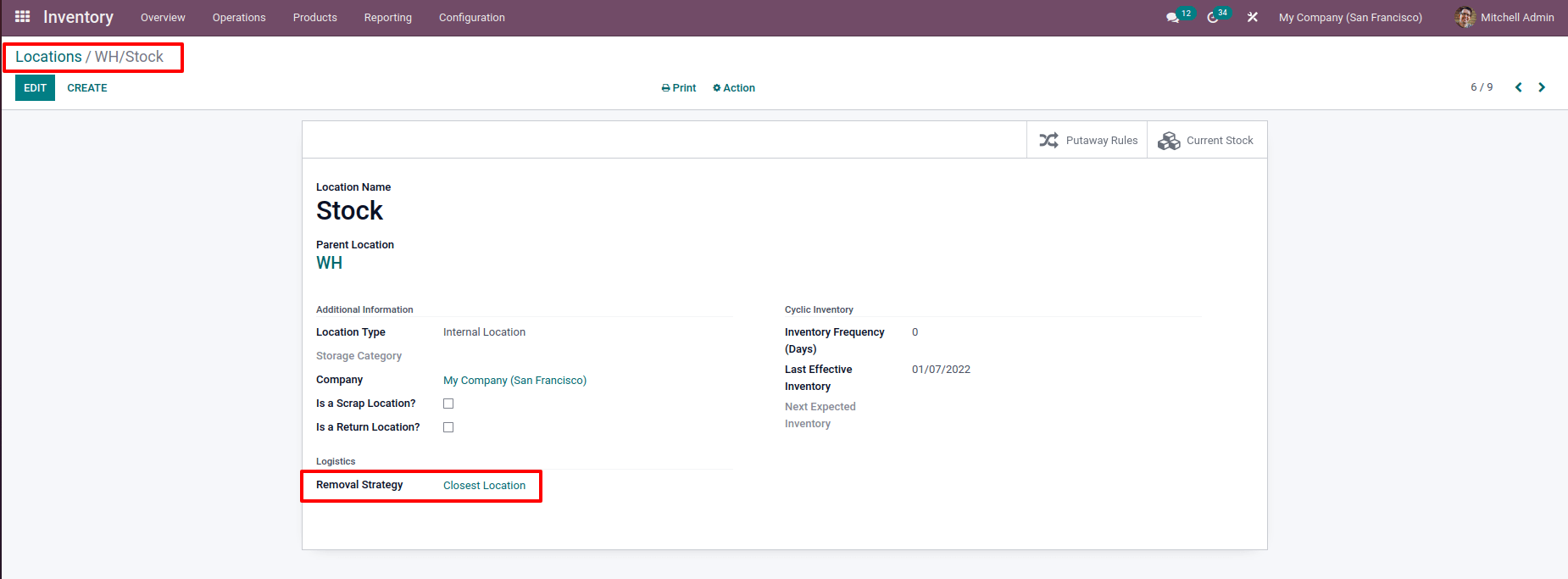Click the Stock location name heading
The width and height of the screenshot is (1568, 579).
click(349, 210)
